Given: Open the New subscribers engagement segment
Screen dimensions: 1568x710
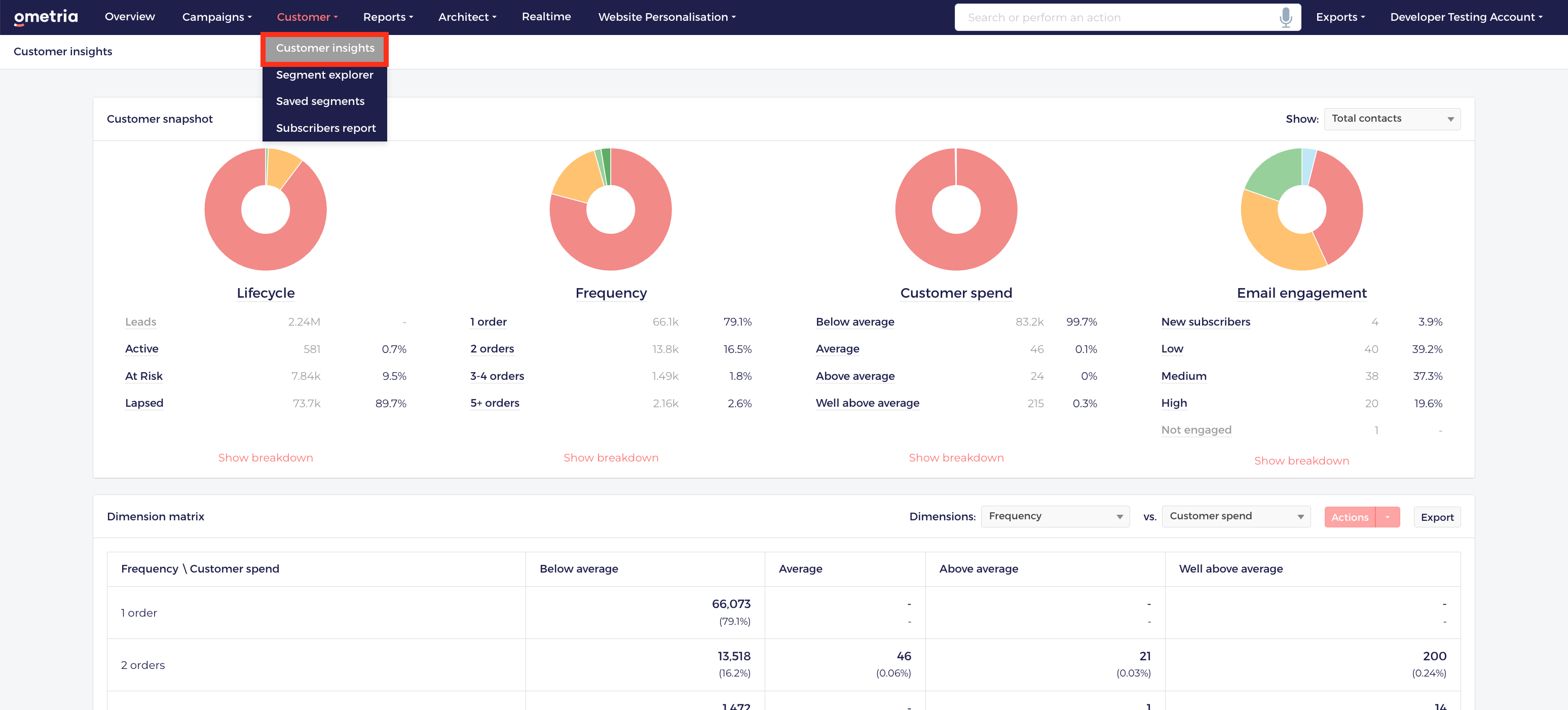Looking at the screenshot, I should pyautogui.click(x=1205, y=322).
